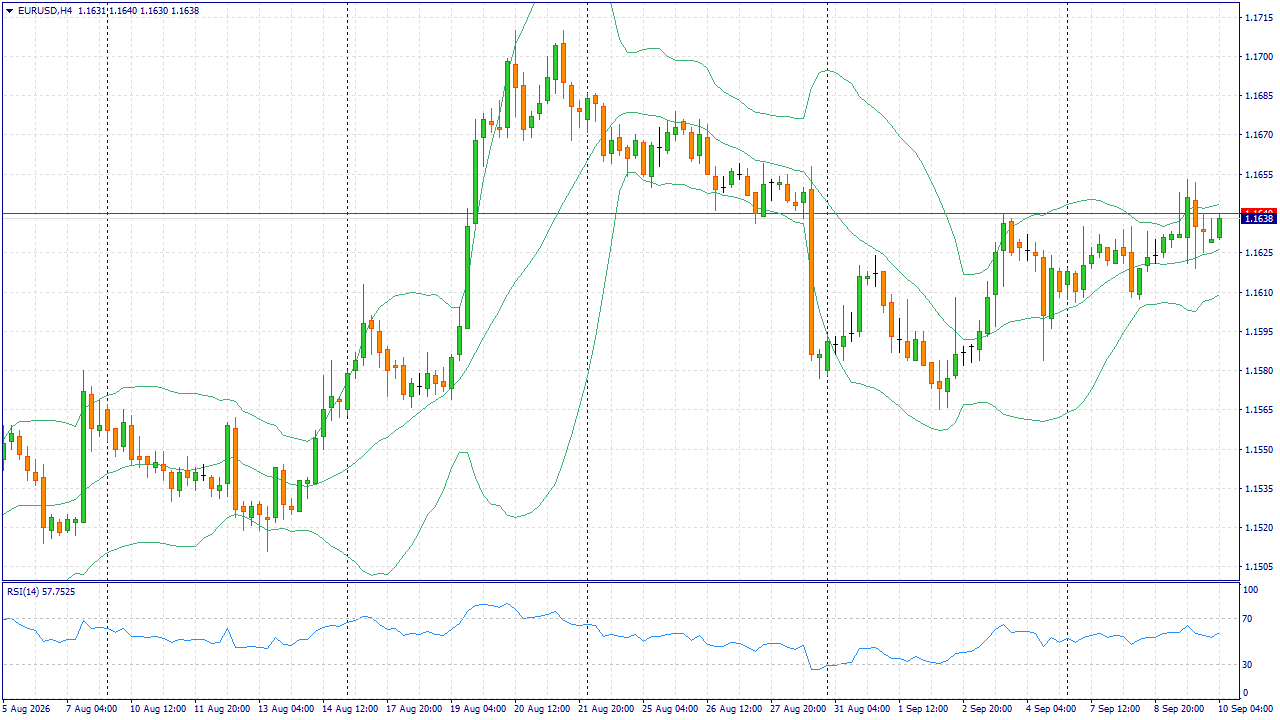This screenshot has width=1280, height=720.
Task: Select the 21 Aug 20:00 time label
Action: pos(607,708)
